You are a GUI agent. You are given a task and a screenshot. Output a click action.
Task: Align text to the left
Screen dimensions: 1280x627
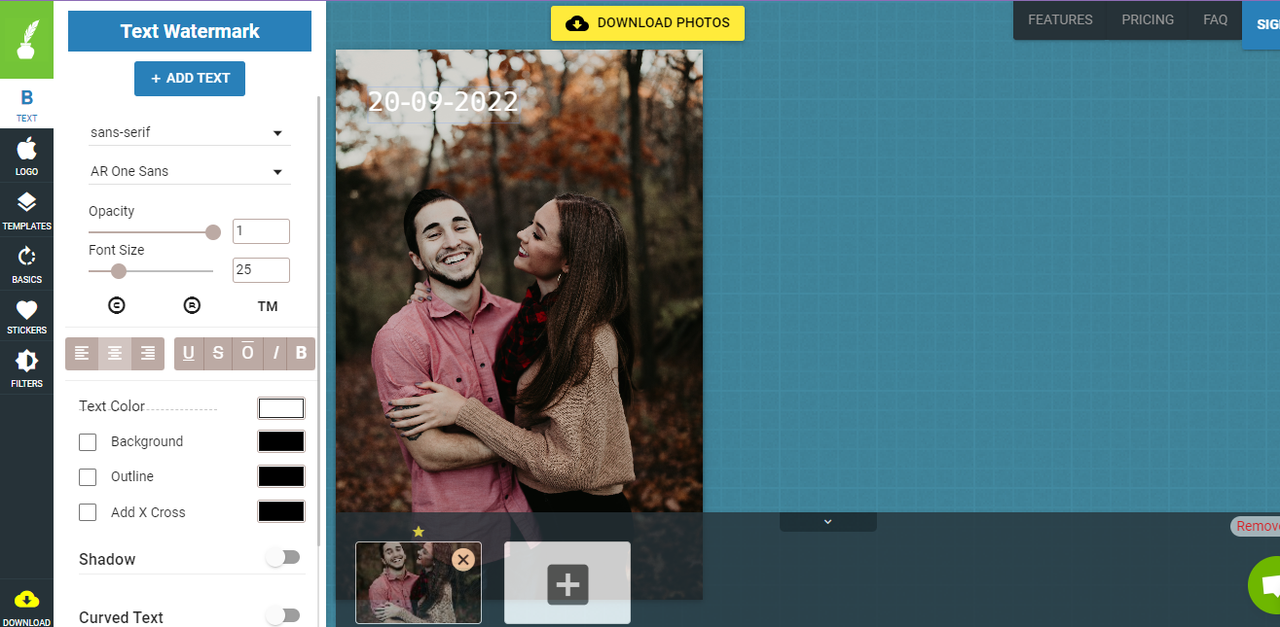point(82,353)
